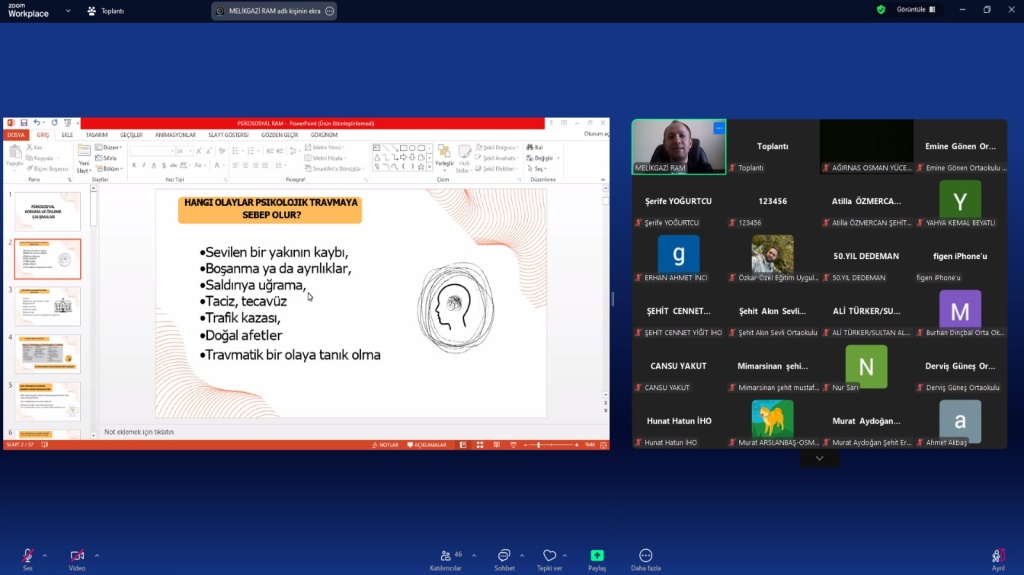1024x575 pixels.
Task: Click the green encryption shield icon
Action: point(881,10)
